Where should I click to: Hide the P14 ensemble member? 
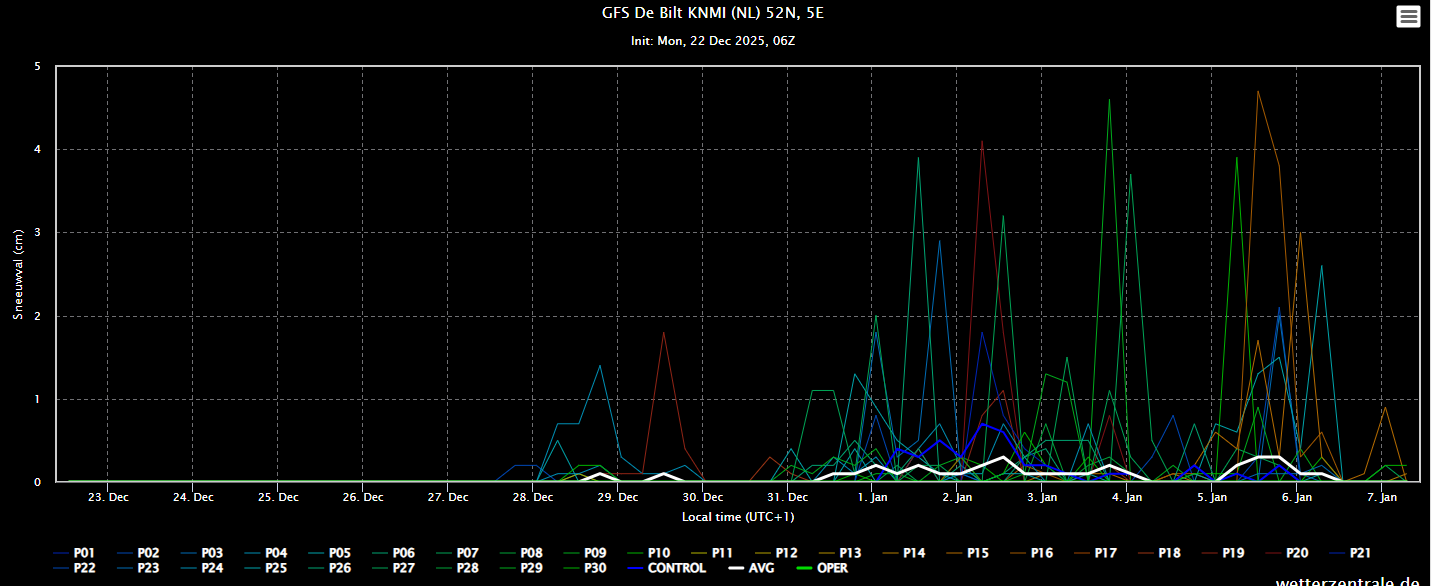coord(905,553)
